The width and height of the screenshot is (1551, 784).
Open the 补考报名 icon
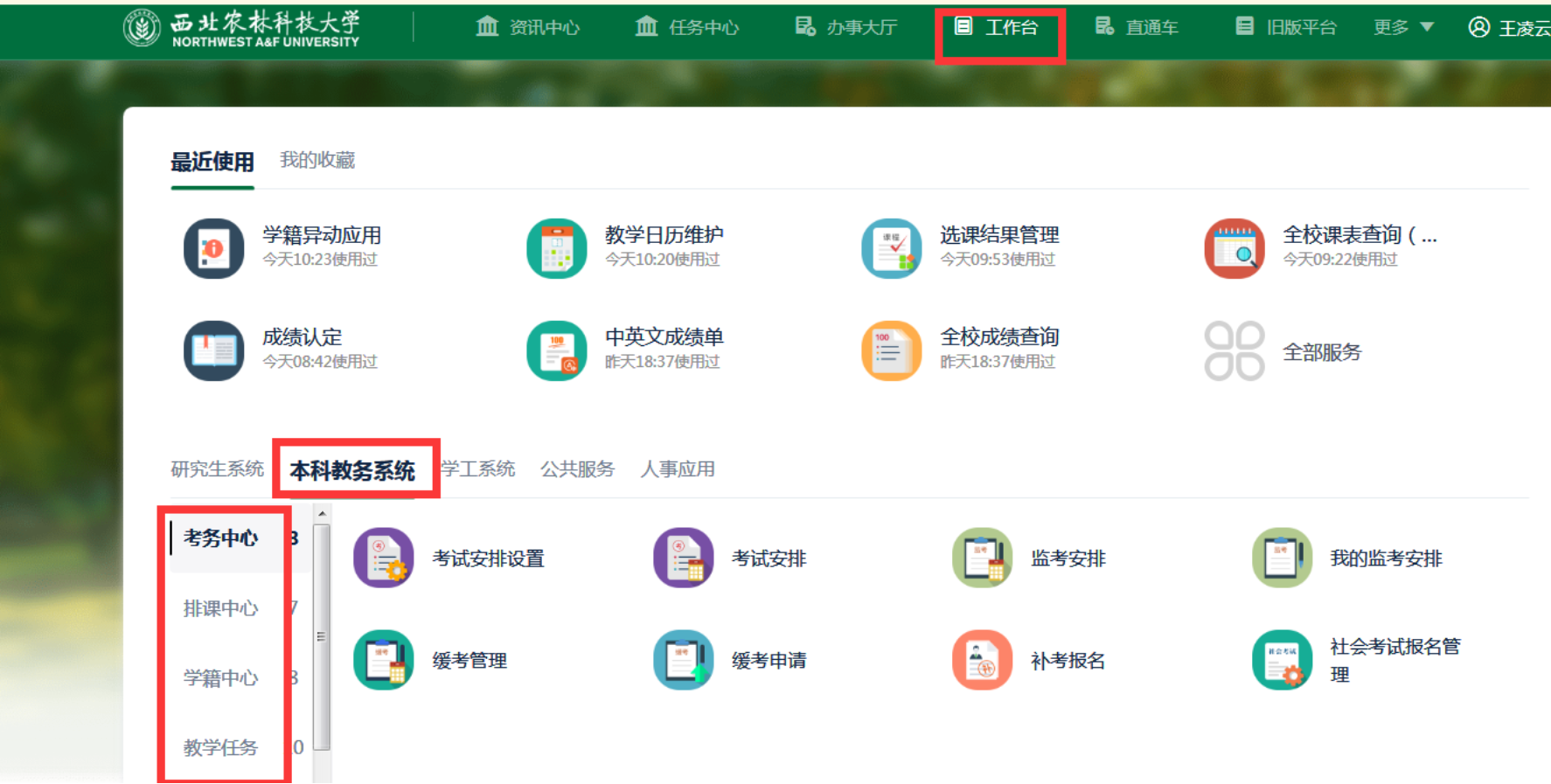point(982,660)
